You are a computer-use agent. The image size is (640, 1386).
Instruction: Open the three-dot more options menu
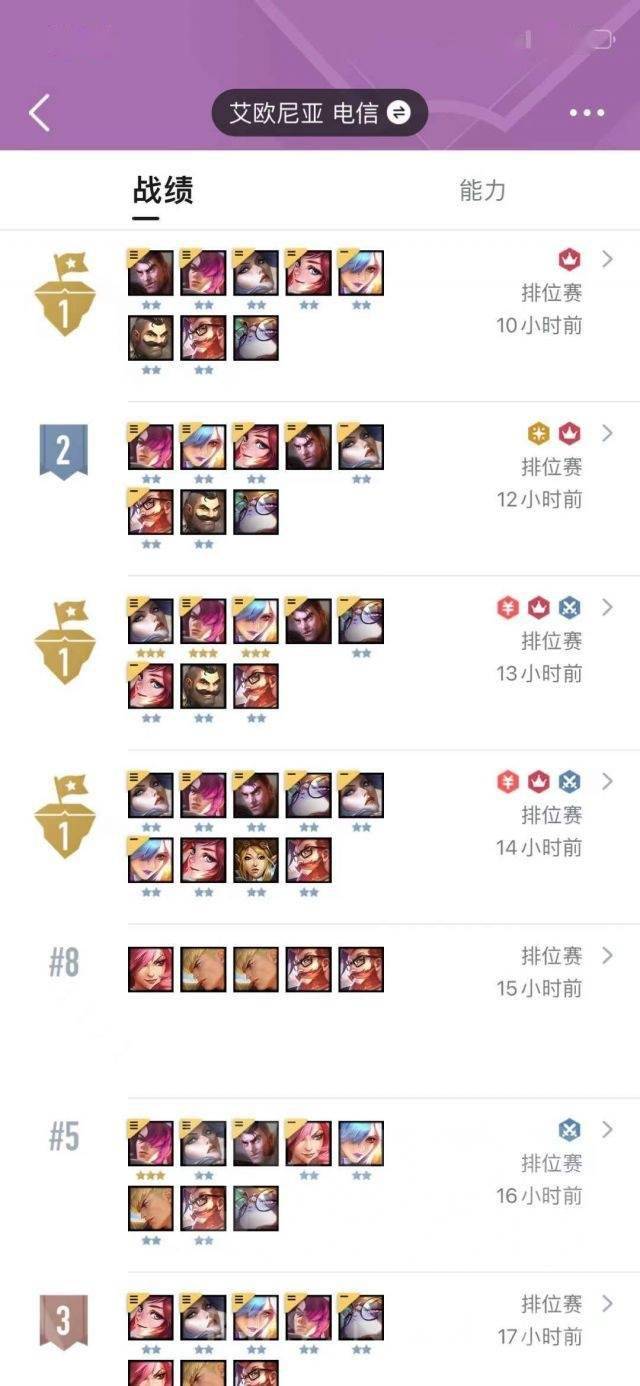point(587,113)
